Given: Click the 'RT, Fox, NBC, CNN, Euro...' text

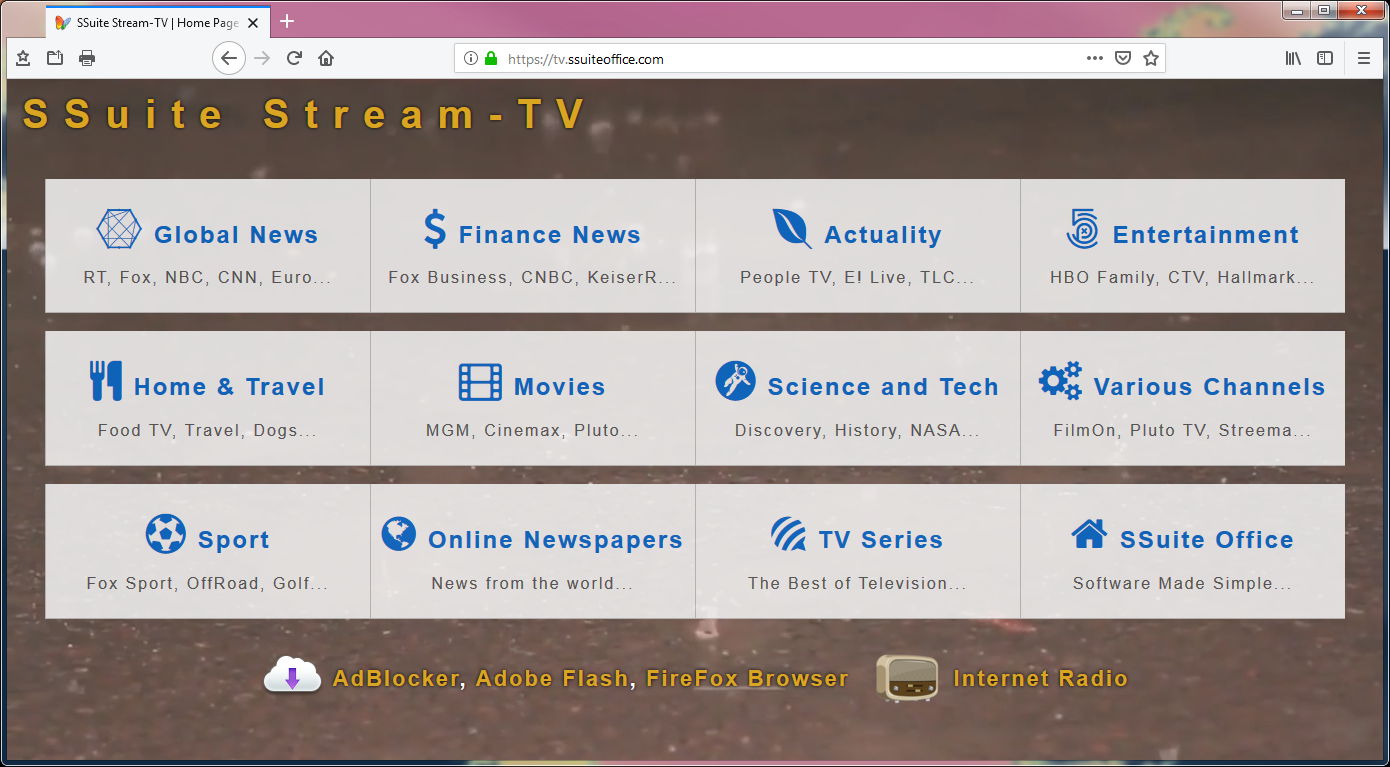Looking at the screenshot, I should [207, 277].
